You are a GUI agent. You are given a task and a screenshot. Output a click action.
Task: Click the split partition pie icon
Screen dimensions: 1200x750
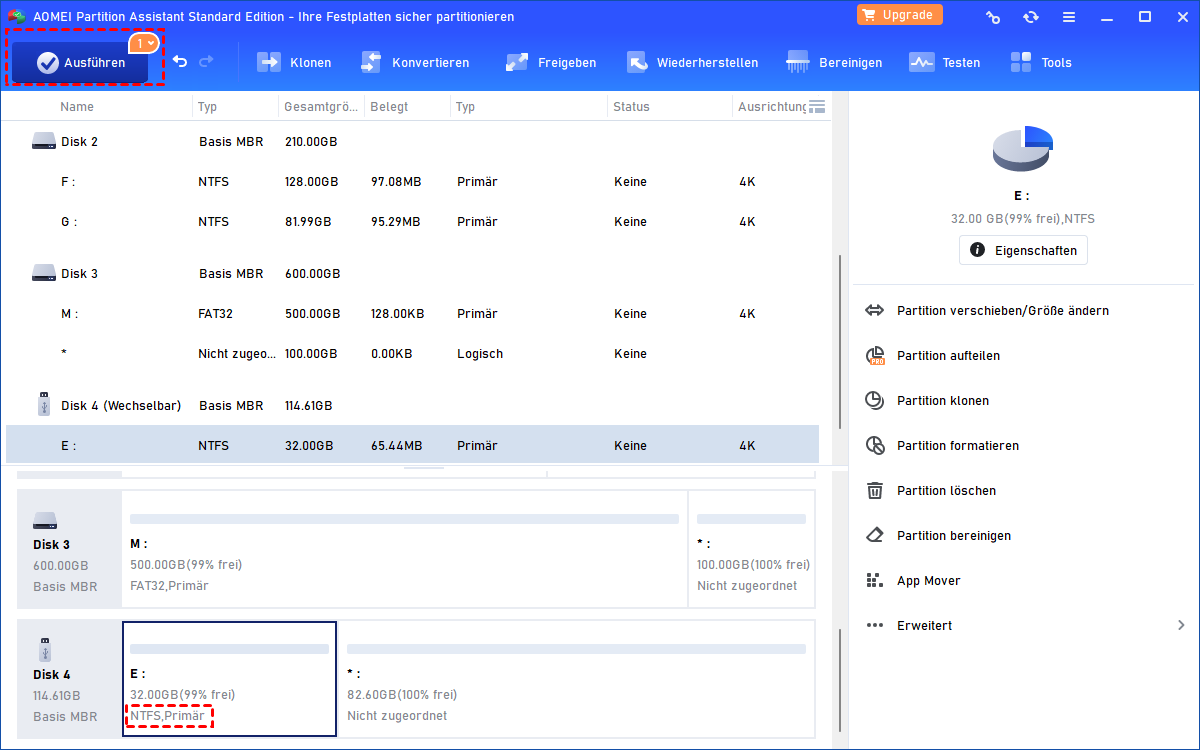[875, 356]
